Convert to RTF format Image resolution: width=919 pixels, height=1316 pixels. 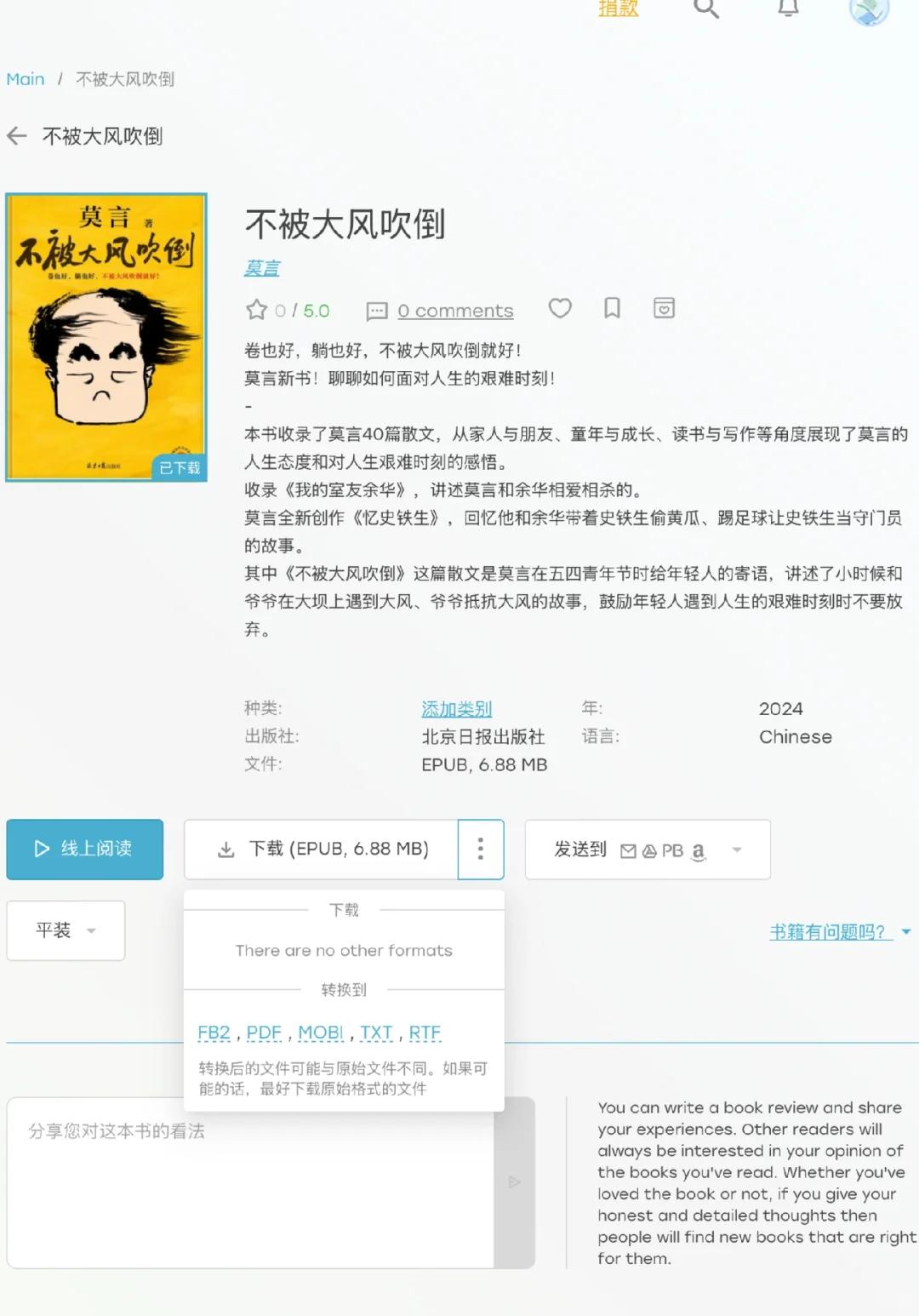[425, 1033]
